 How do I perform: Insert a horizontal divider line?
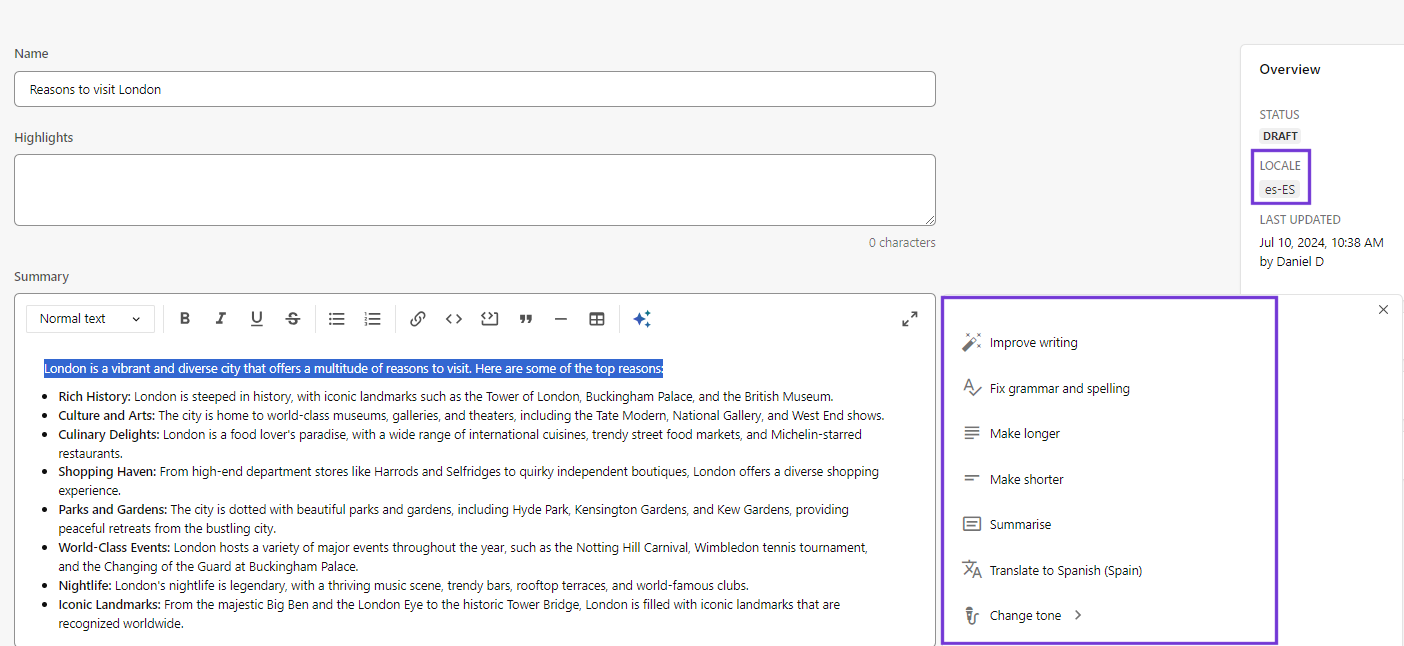[561, 319]
